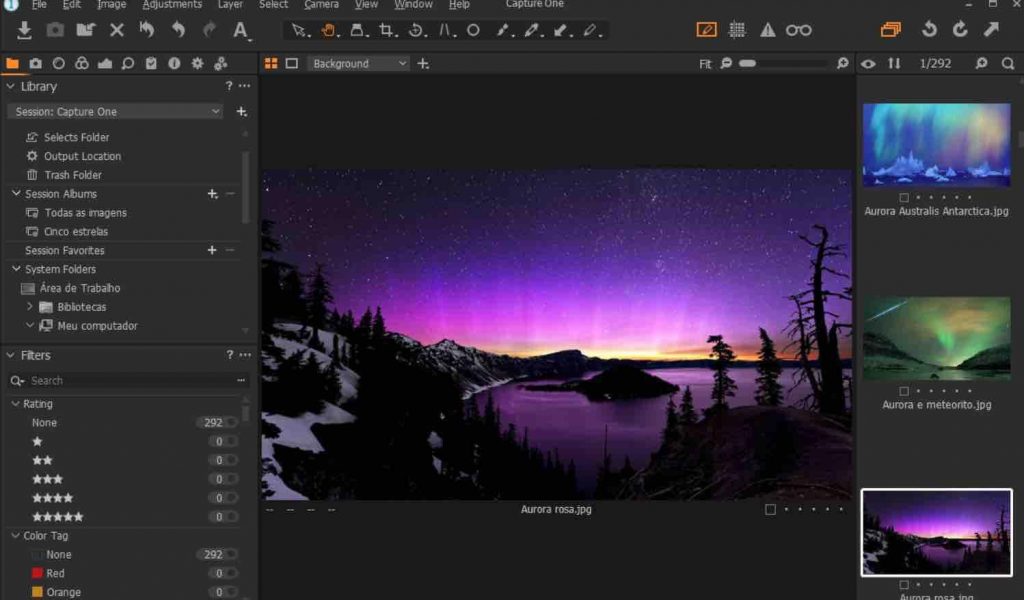Screen dimensions: 1024x600
Task: Select the Selection cursor tool
Action: click(x=300, y=30)
